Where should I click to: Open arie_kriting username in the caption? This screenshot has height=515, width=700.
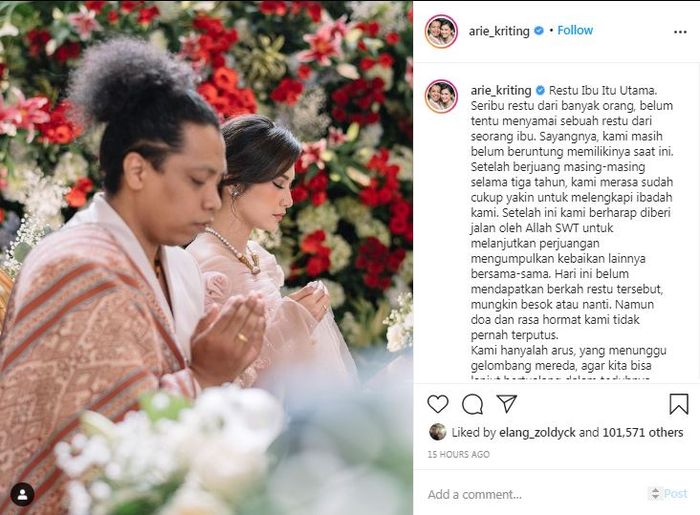[x=501, y=91]
